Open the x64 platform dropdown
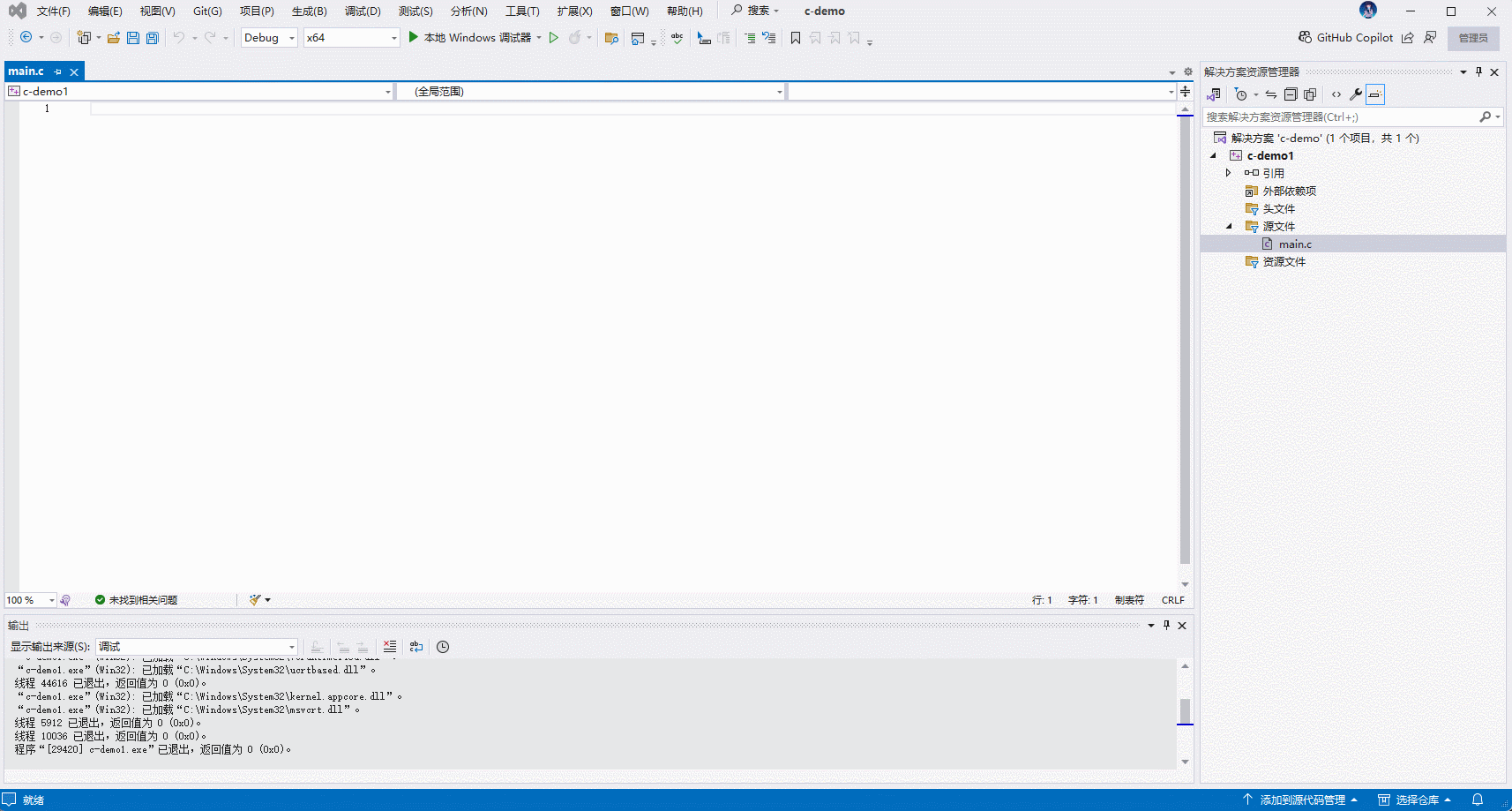This screenshot has height=811, width=1512. 351,38
